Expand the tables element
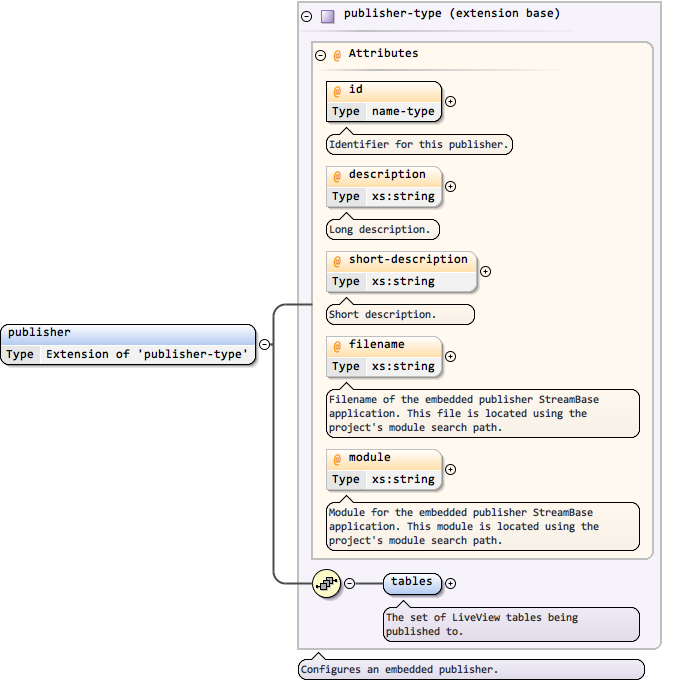Viewport: 679px width, 683px height. click(x=450, y=583)
